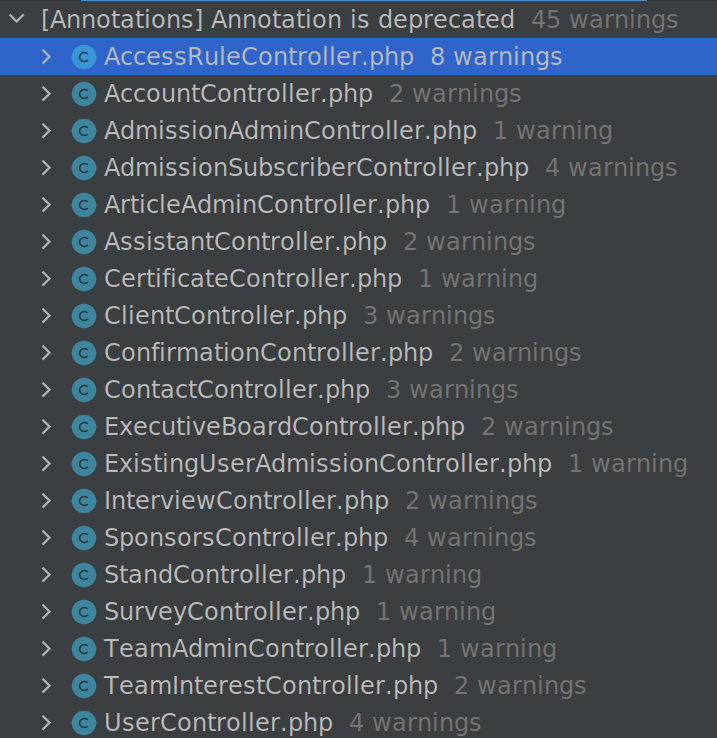This screenshot has width=717, height=738.
Task: Click class icon of UserController.php
Action: (x=84, y=722)
